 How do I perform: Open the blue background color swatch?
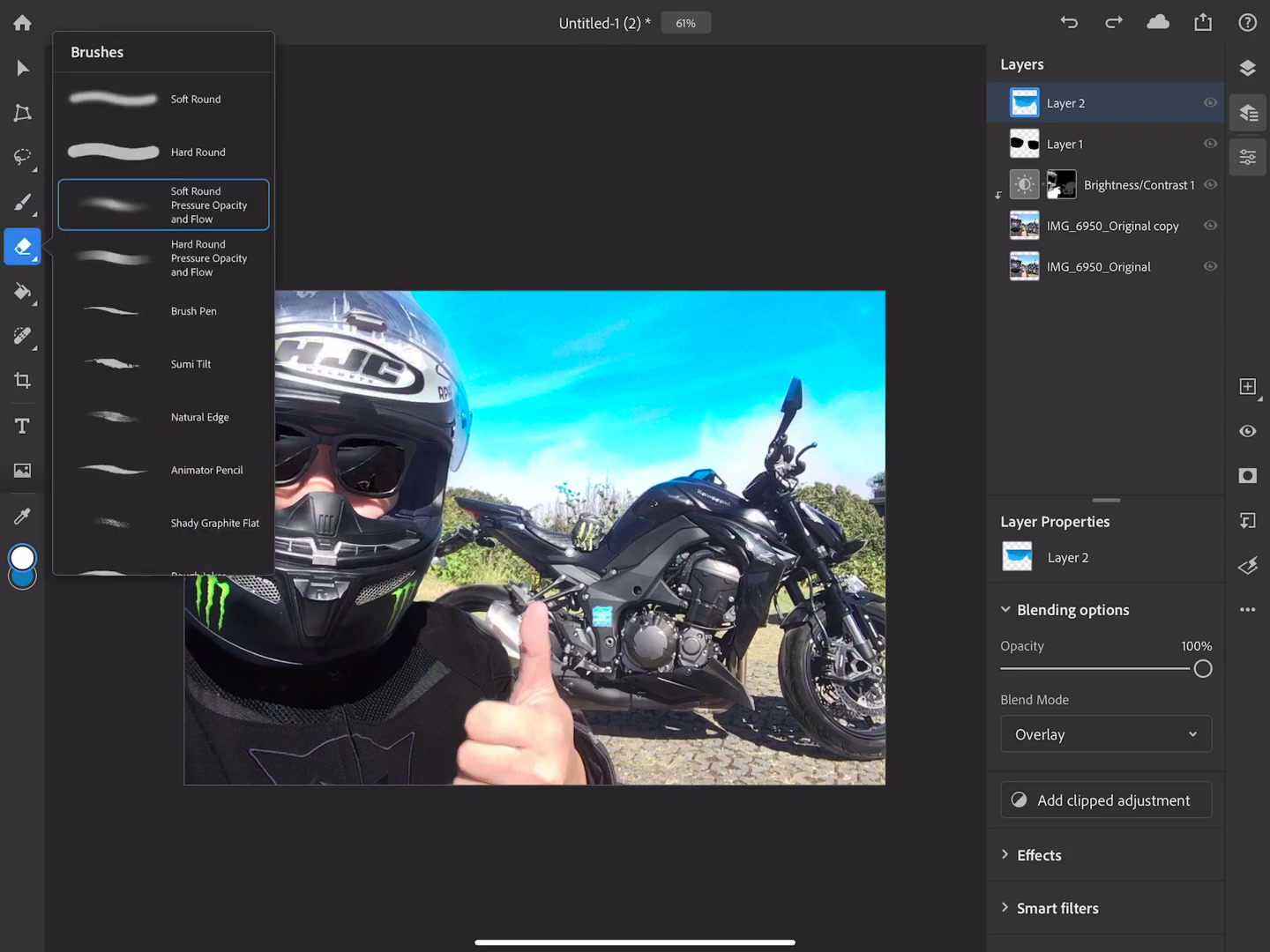22,580
